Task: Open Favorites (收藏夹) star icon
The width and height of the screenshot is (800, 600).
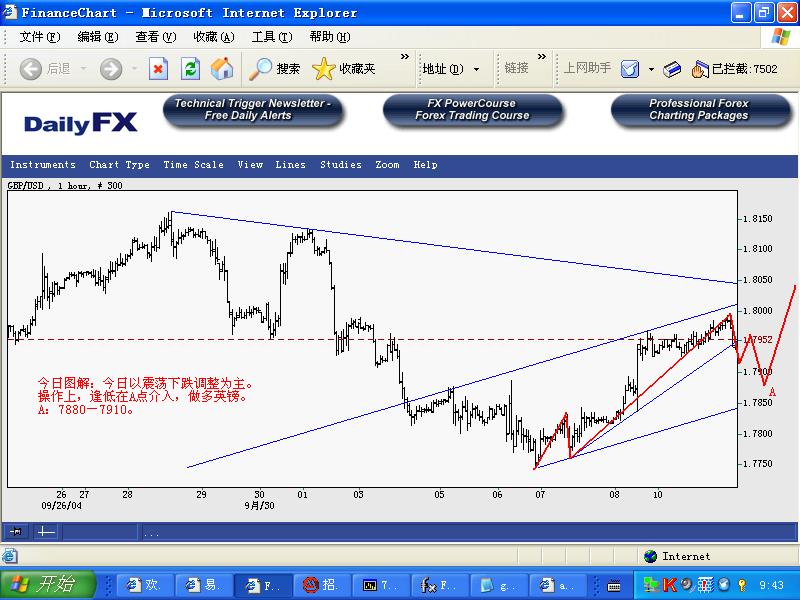Action: (323, 68)
